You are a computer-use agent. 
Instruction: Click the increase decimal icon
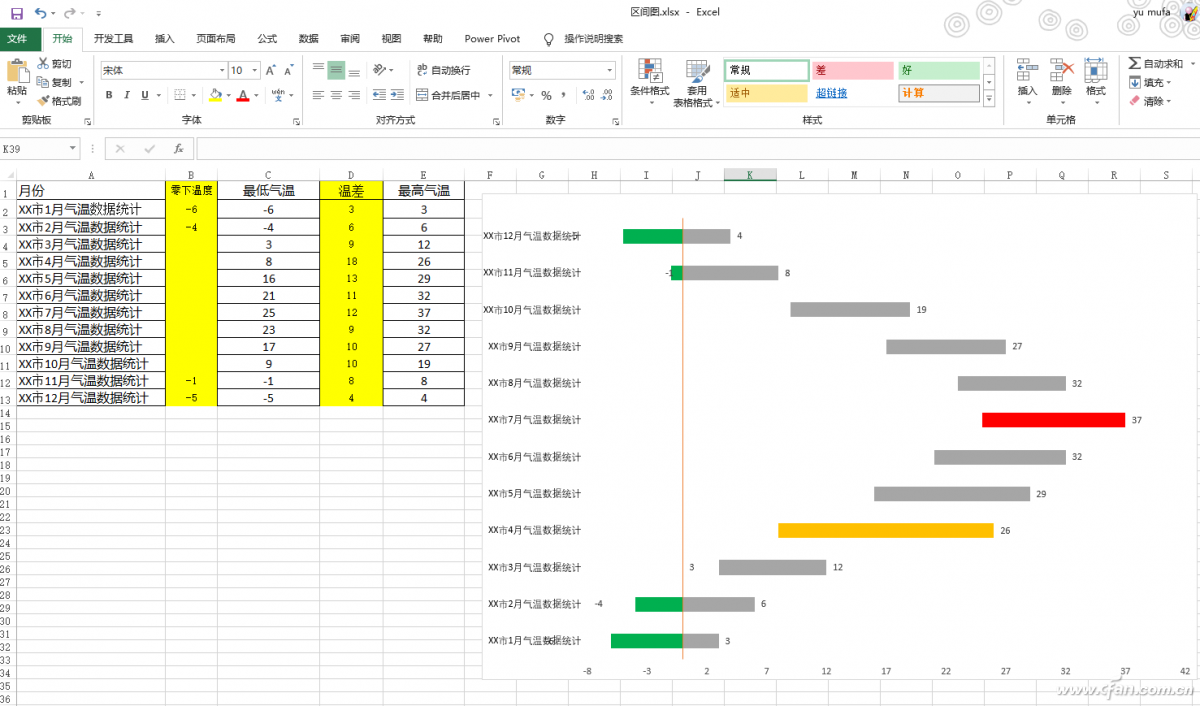588,95
